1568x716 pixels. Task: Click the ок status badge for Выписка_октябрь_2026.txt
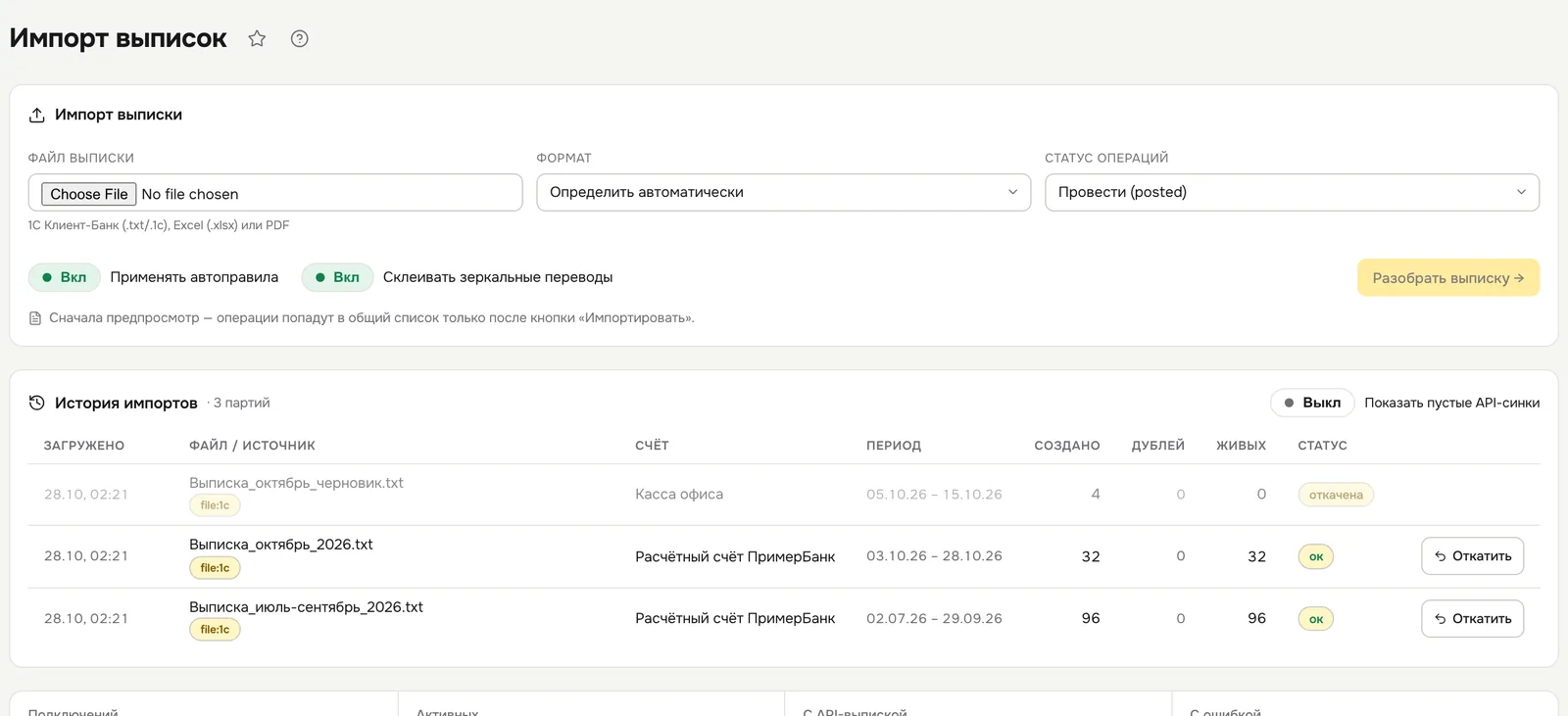pyautogui.click(x=1316, y=557)
